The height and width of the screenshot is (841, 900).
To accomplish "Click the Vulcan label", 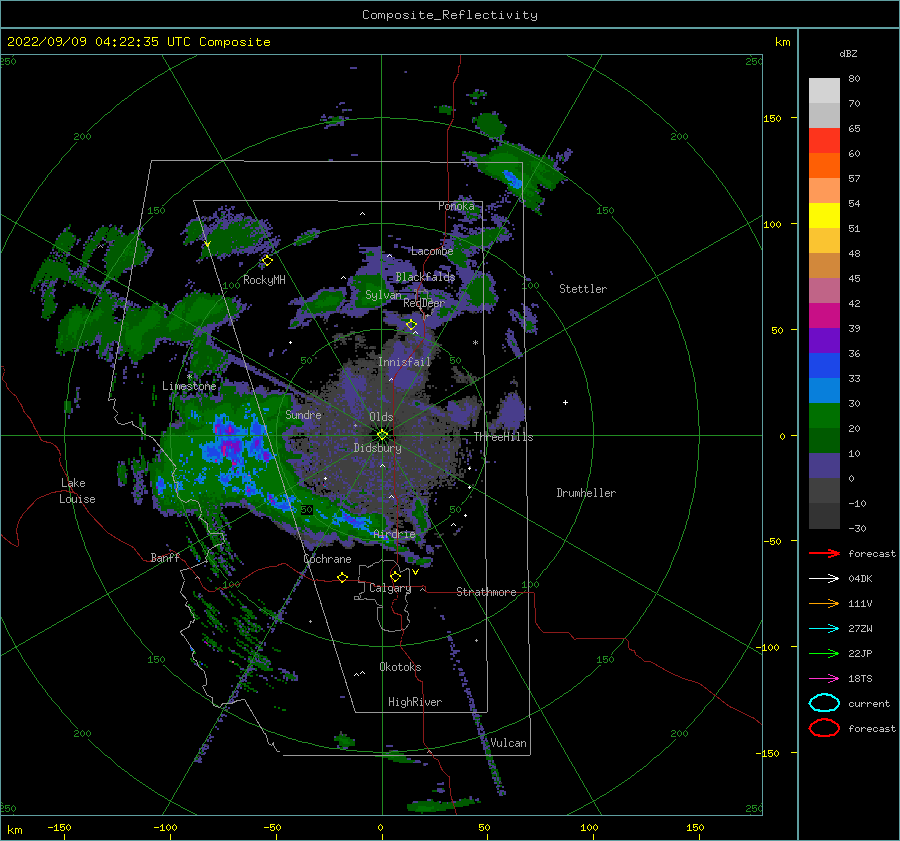I will pos(509,743).
